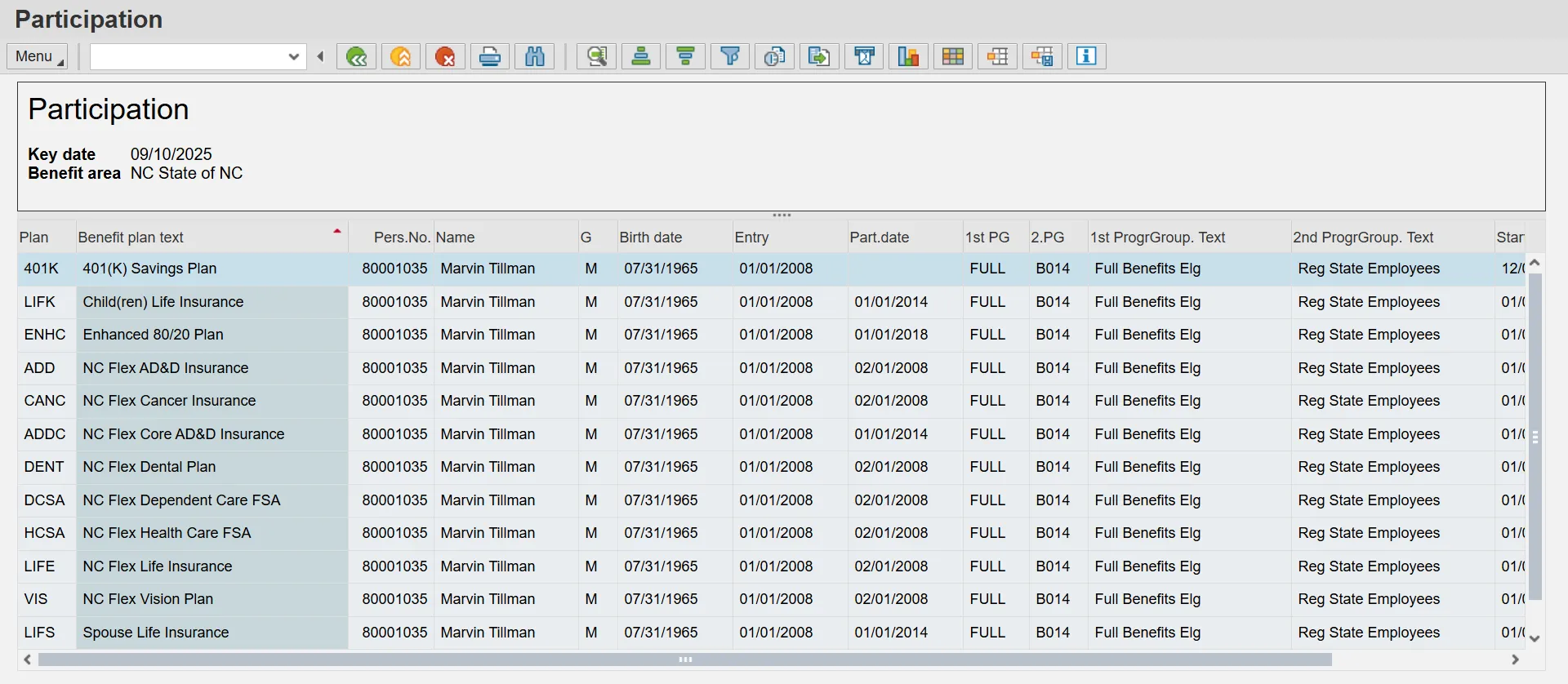Click the chart graphic icon
Screen dimensions: 1568x684
tap(908, 56)
